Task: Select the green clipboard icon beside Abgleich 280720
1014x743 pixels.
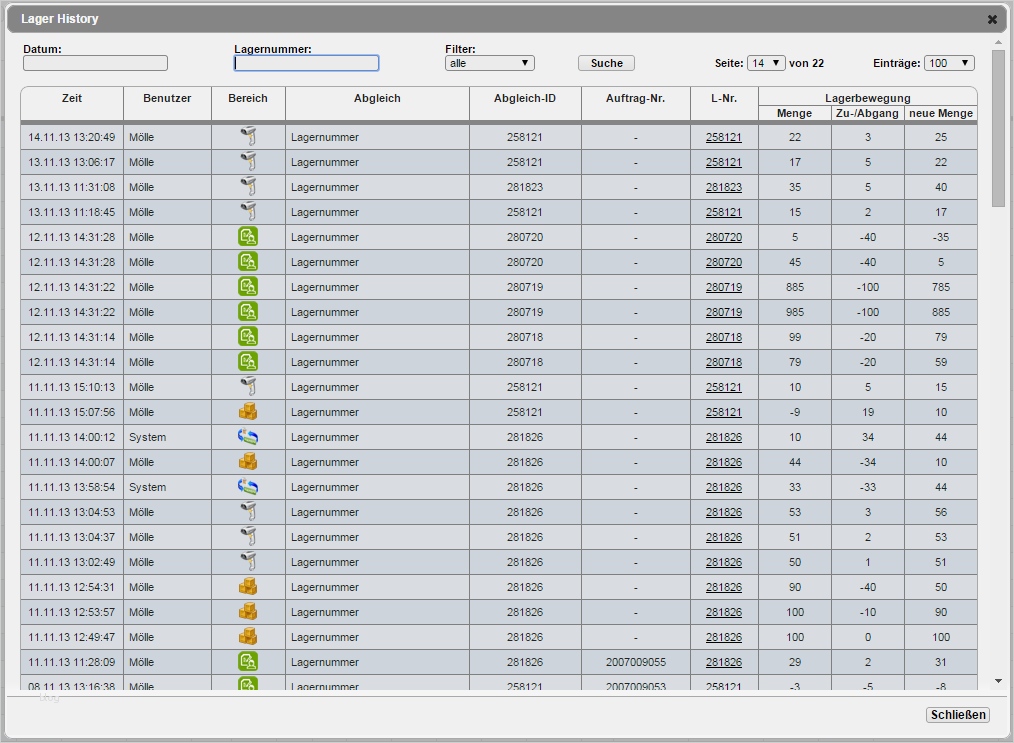Action: coord(248,237)
